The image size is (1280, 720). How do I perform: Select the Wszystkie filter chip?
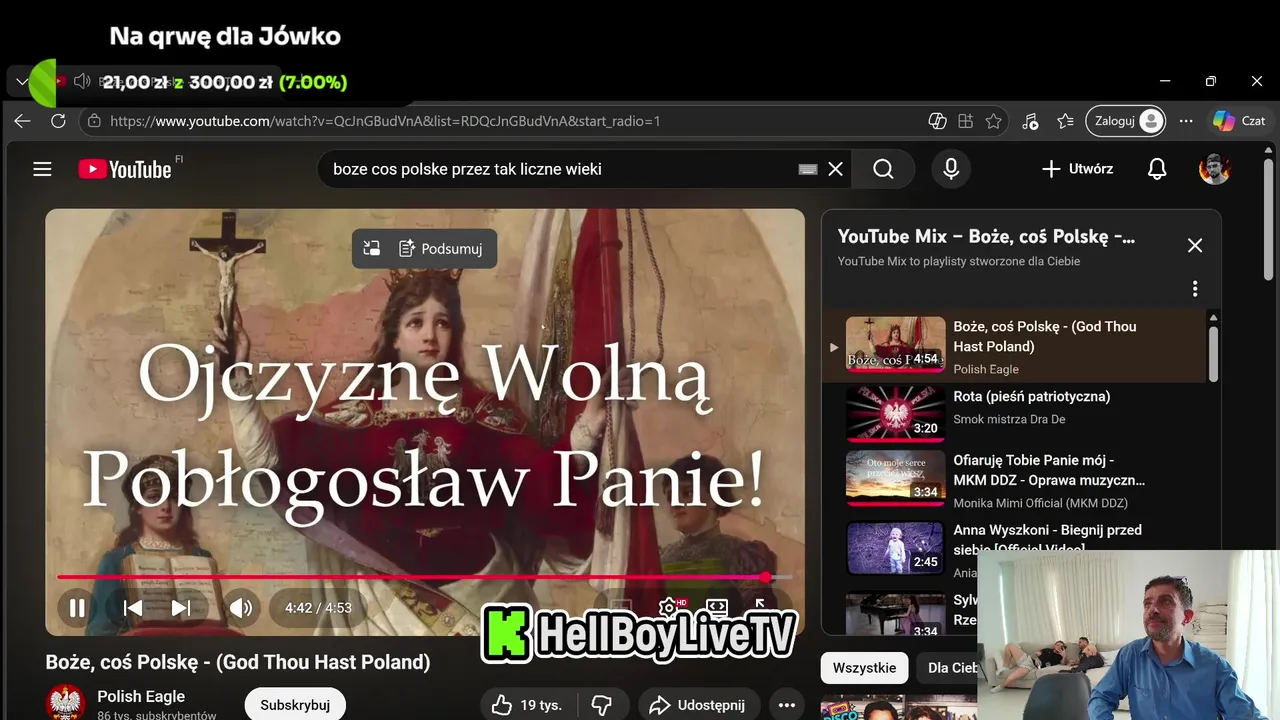point(864,667)
